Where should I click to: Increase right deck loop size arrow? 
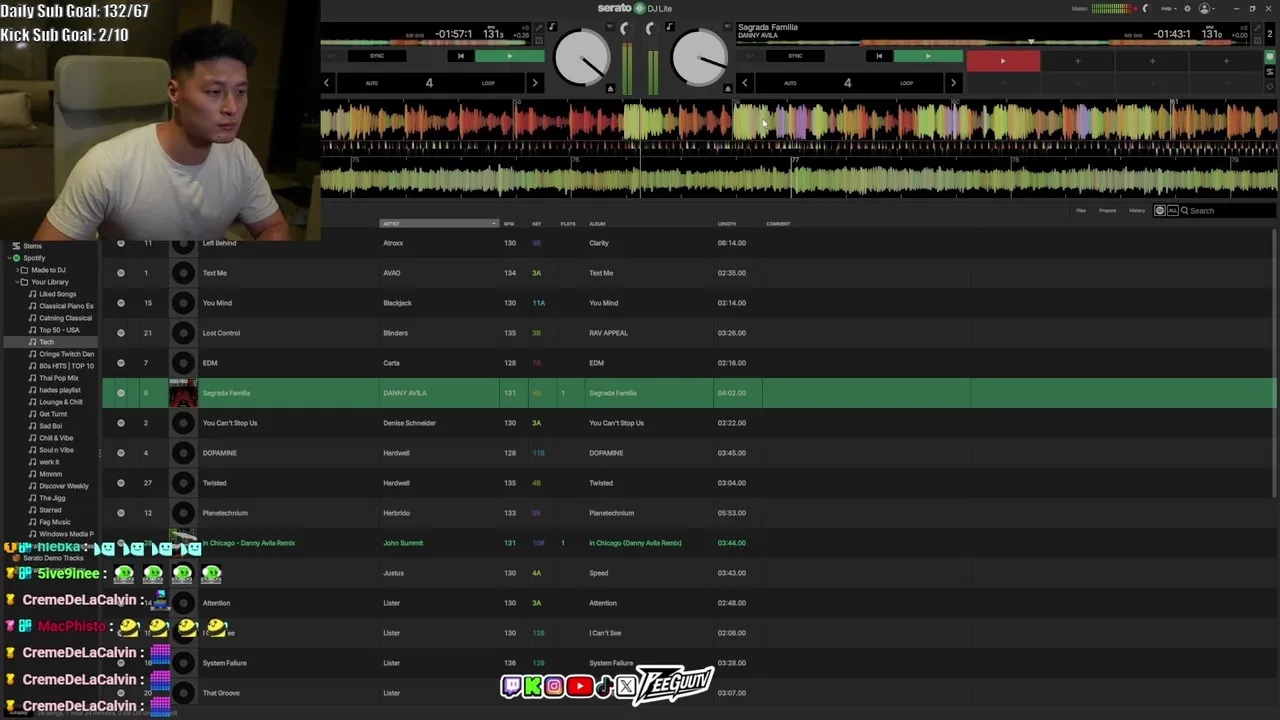click(953, 83)
